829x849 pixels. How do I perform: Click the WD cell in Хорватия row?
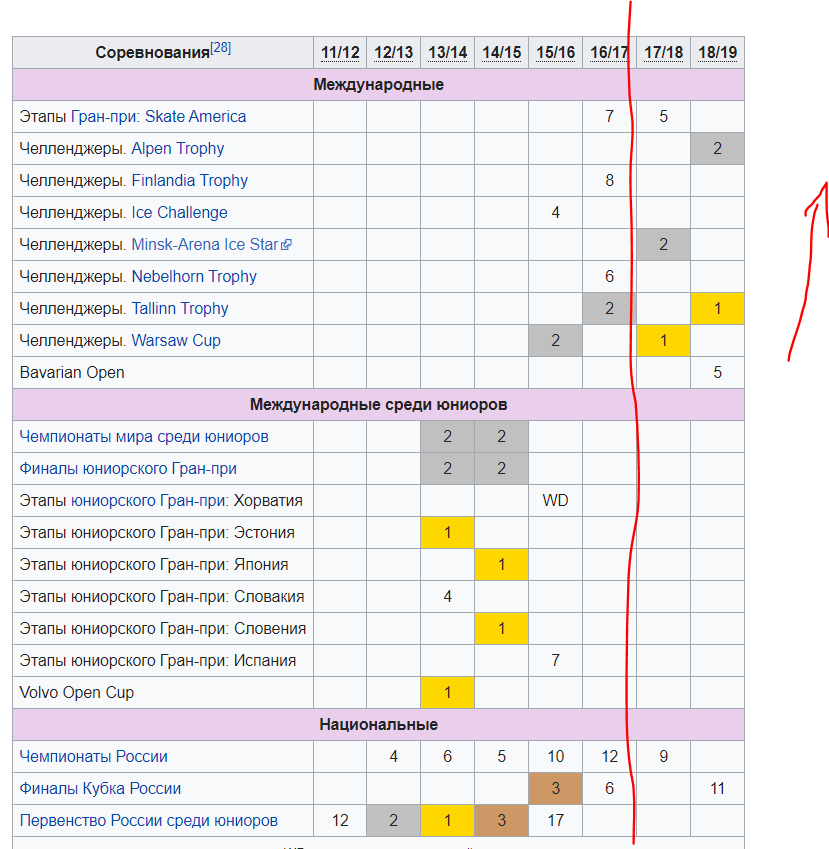(556, 500)
